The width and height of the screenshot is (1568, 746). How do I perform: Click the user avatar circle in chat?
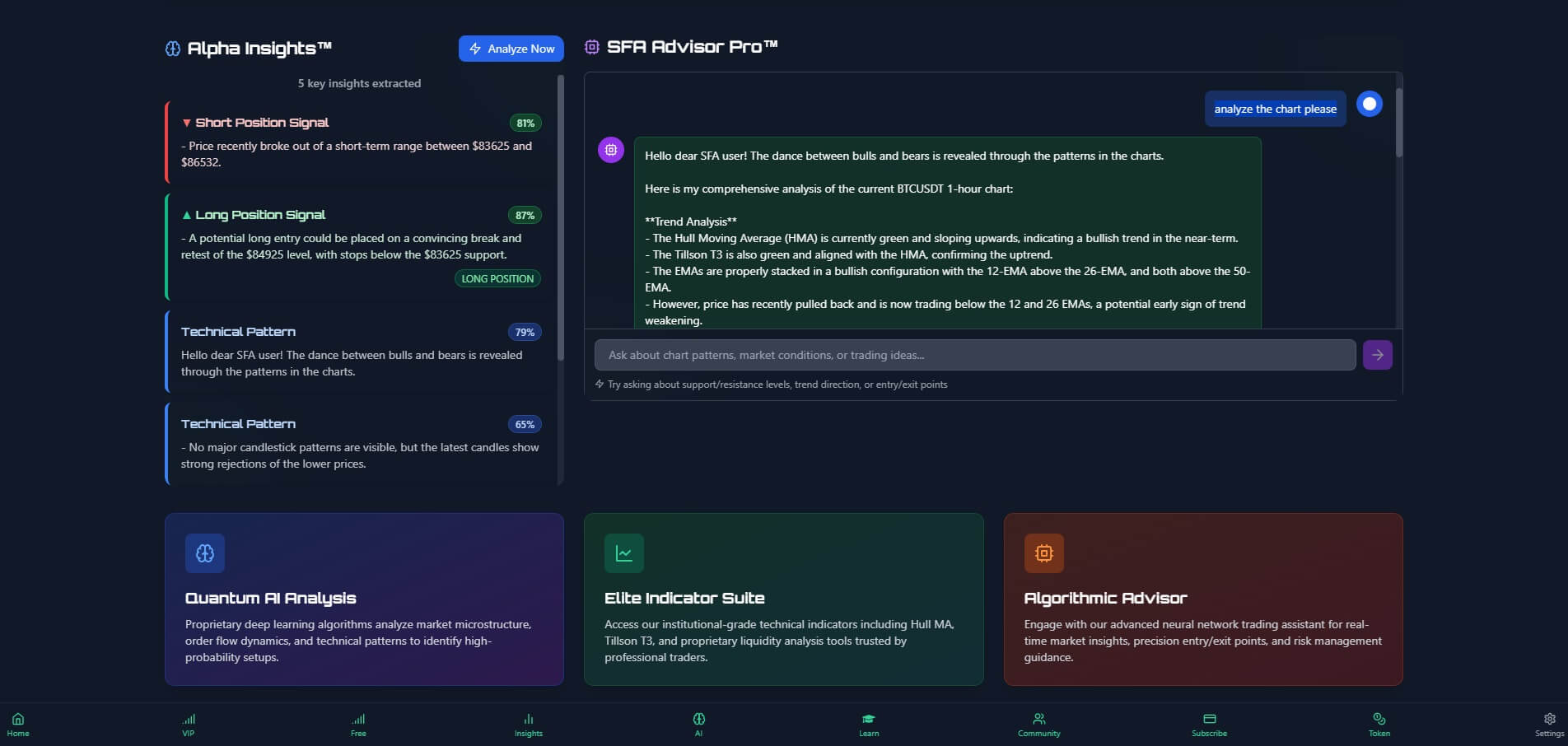tap(1370, 104)
